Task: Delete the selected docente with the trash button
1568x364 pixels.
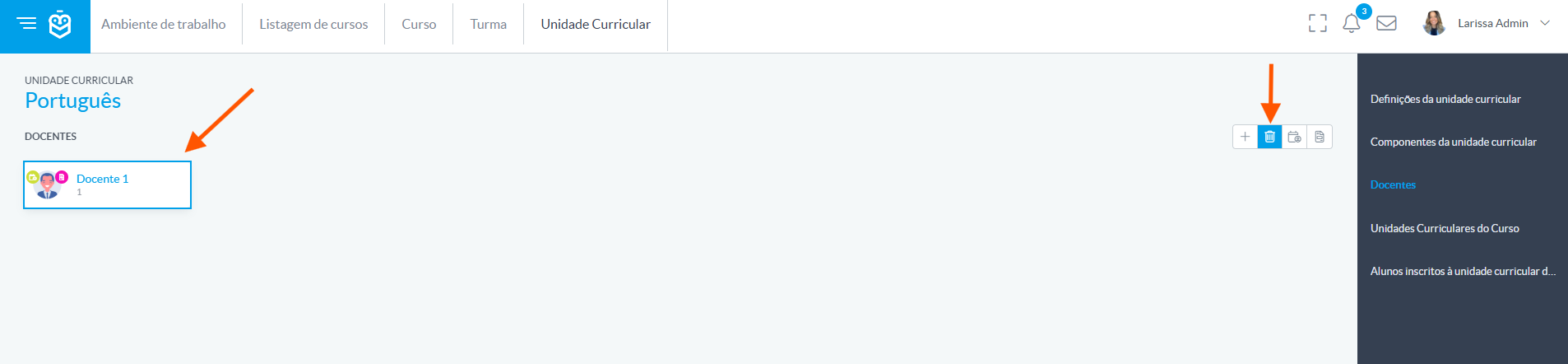Action: coord(1269,137)
